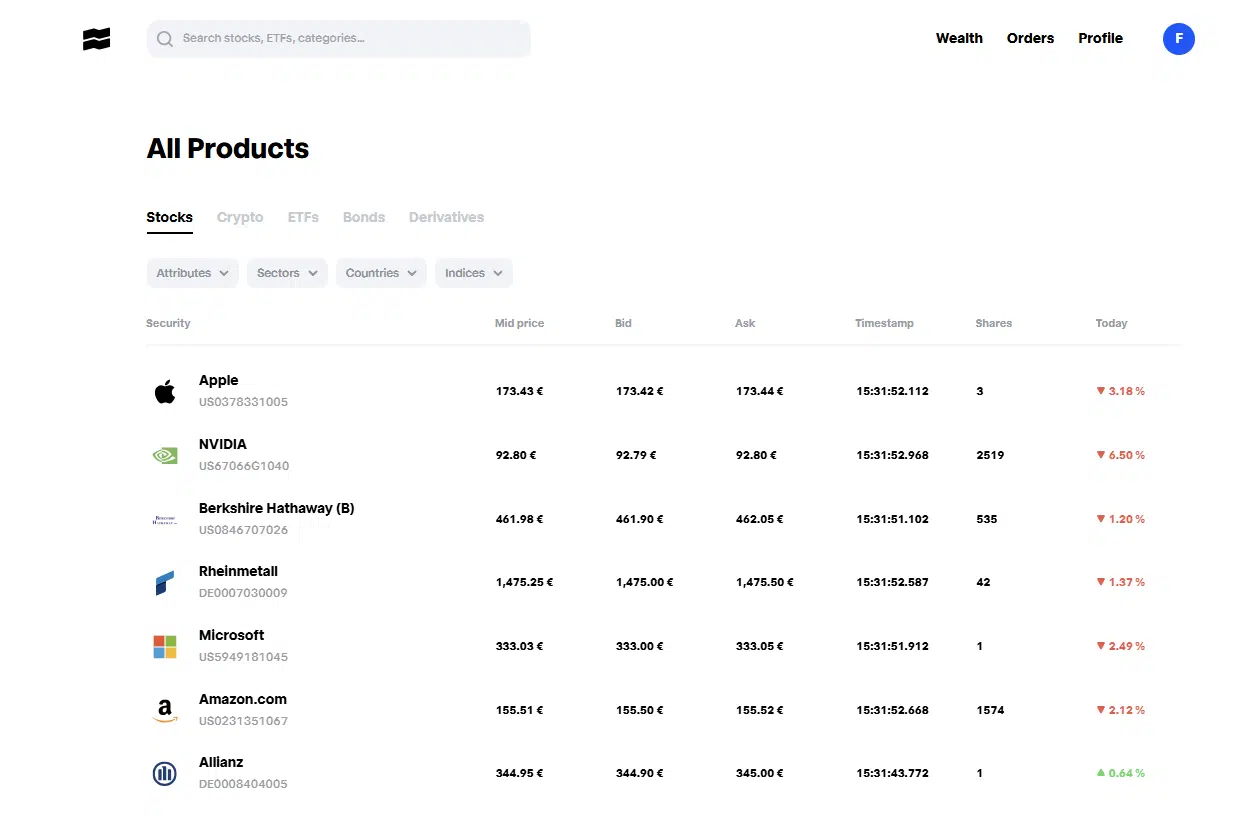The image size is (1238, 819).
Task: Switch to the ETFs tab
Action: 303,217
